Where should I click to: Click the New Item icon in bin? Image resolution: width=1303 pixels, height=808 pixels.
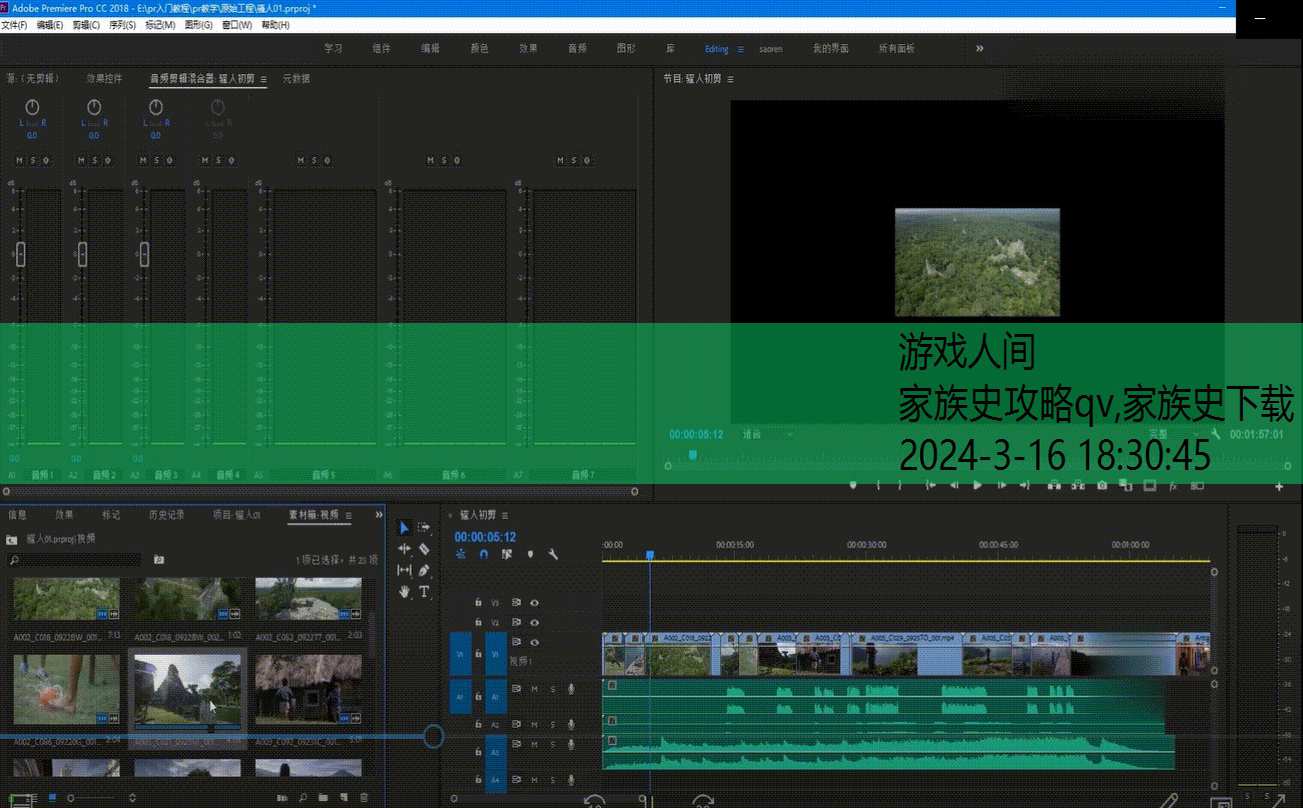click(343, 798)
